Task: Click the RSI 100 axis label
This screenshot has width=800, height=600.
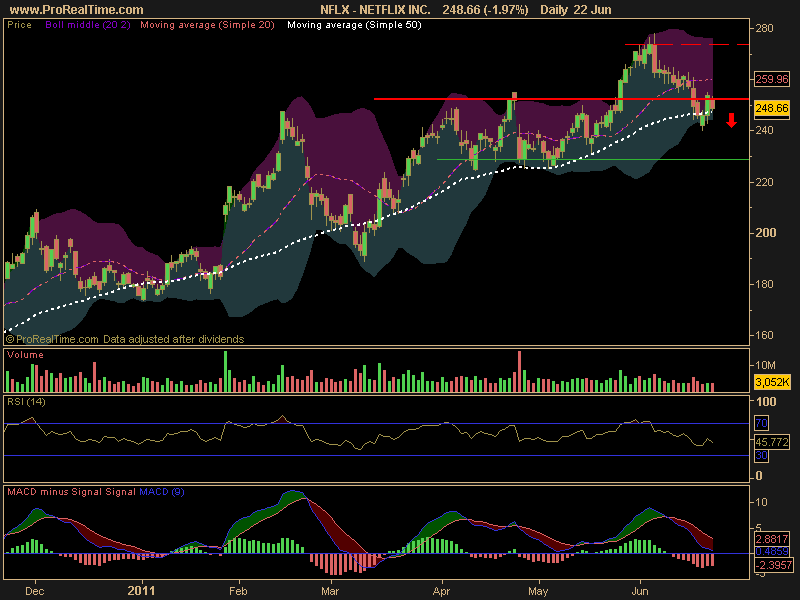Action: click(x=766, y=402)
